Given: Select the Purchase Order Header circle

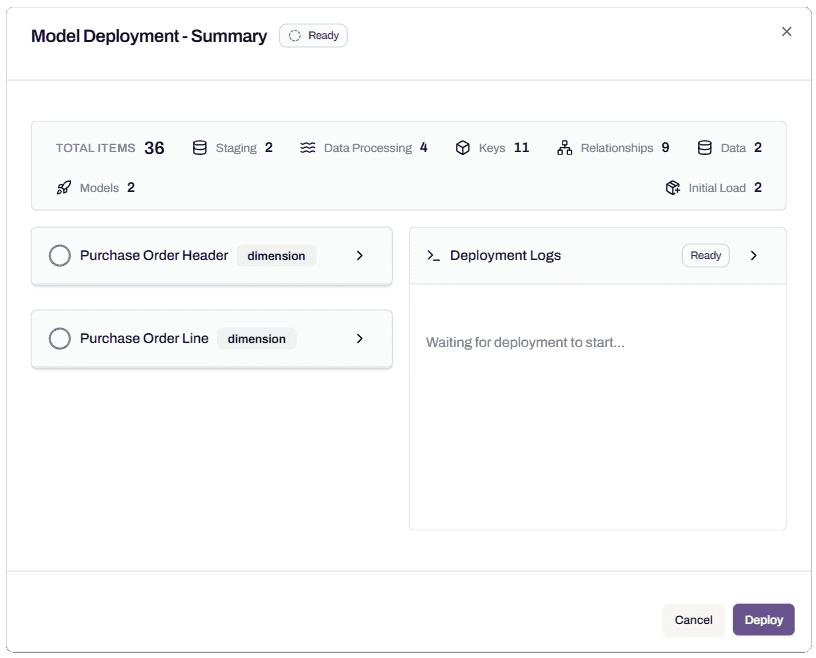Looking at the screenshot, I should (x=60, y=256).
